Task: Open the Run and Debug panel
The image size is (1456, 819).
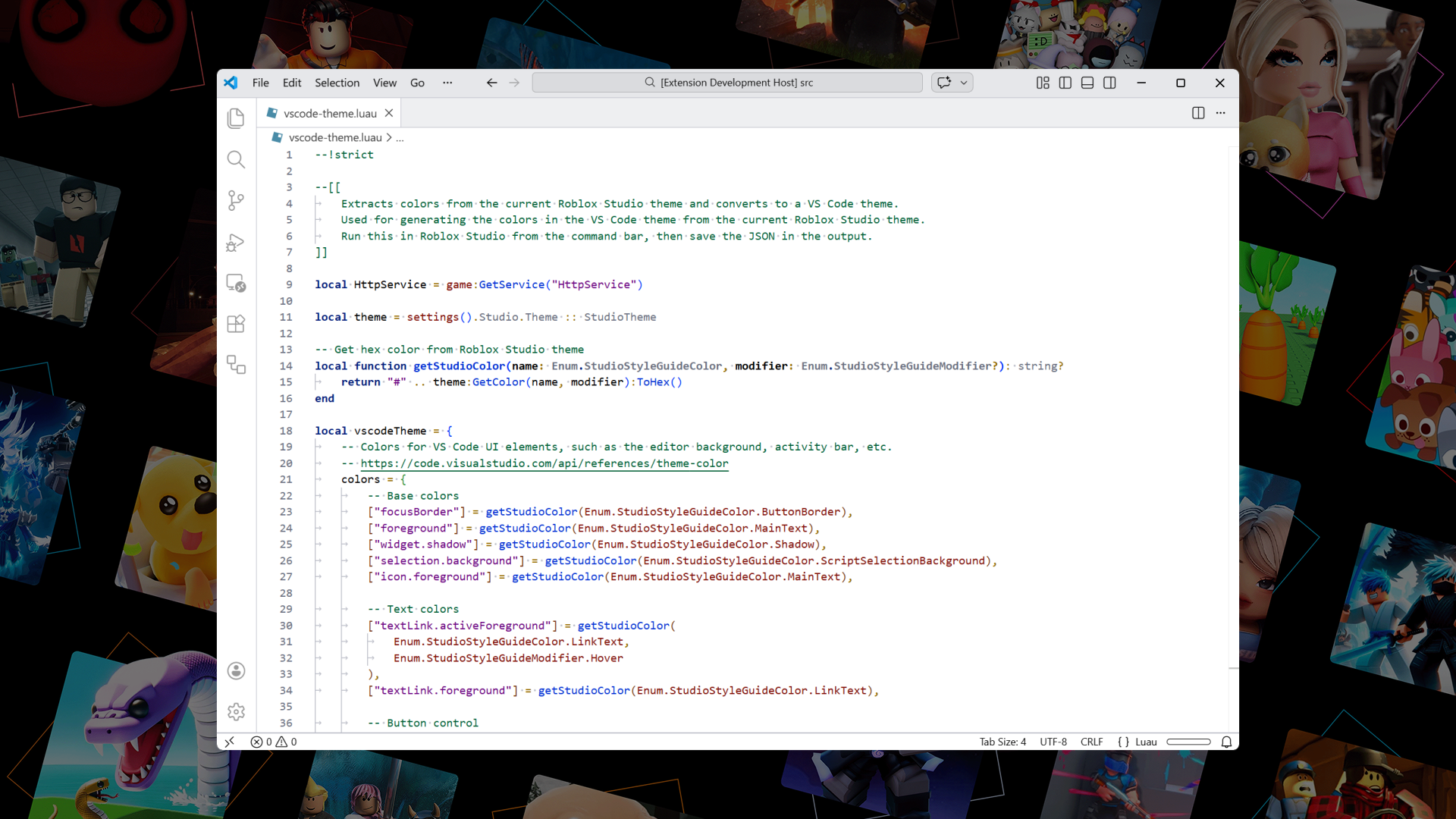Action: tap(236, 243)
